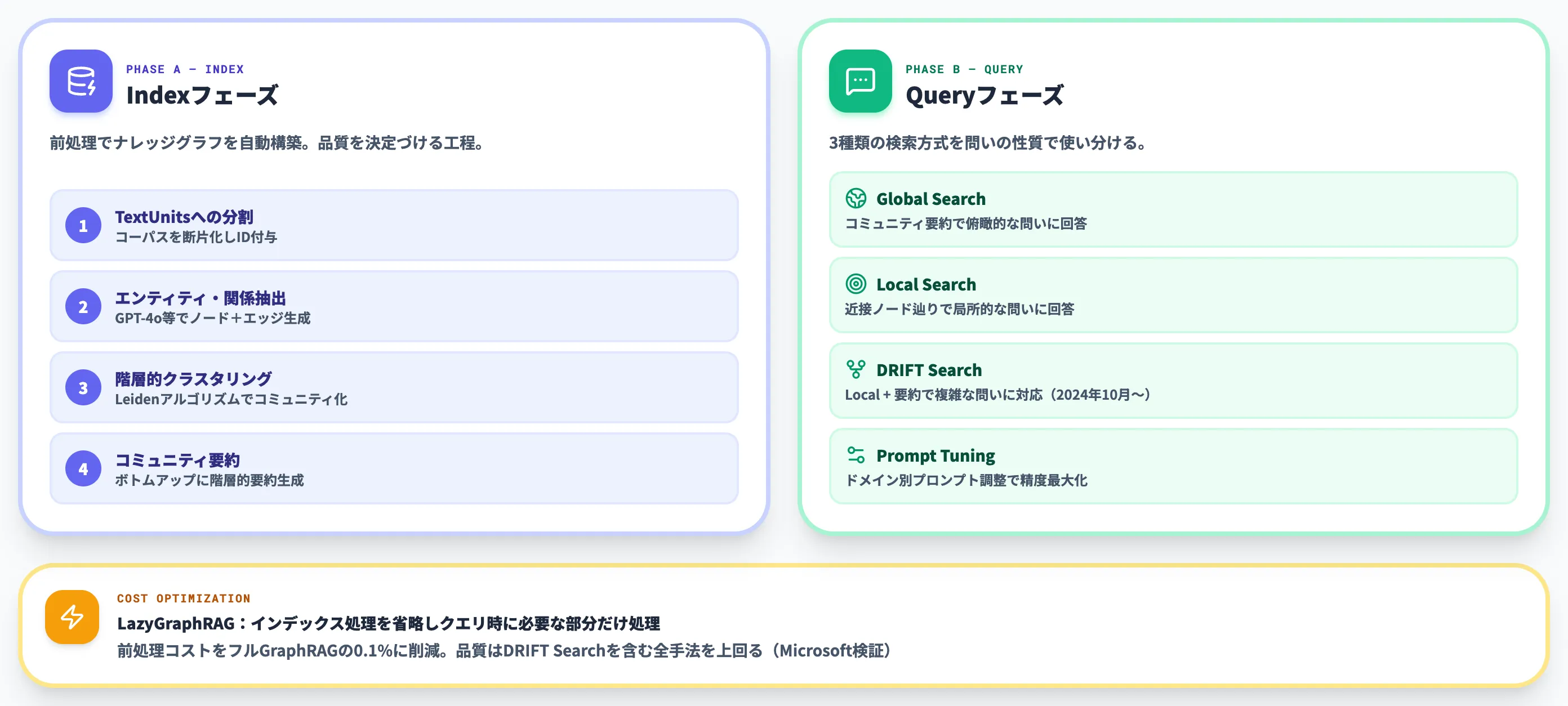Click 'Leidenアルゴリズムでコミュニティ化' description
This screenshot has height=706, width=1568.
click(231, 399)
